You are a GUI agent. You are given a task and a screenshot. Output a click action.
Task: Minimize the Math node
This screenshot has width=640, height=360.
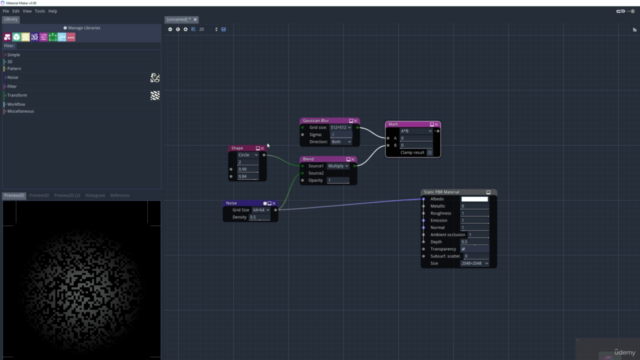(x=432, y=124)
